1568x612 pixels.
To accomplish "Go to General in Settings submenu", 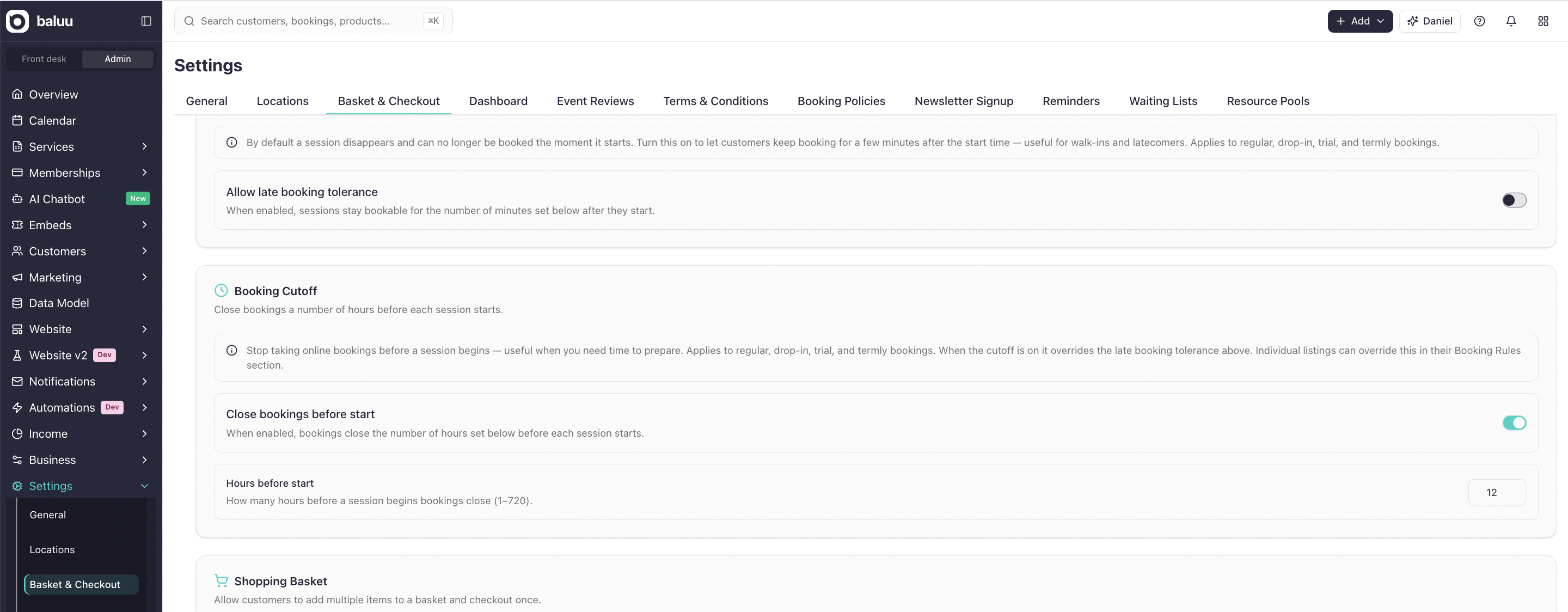I will click(x=47, y=515).
